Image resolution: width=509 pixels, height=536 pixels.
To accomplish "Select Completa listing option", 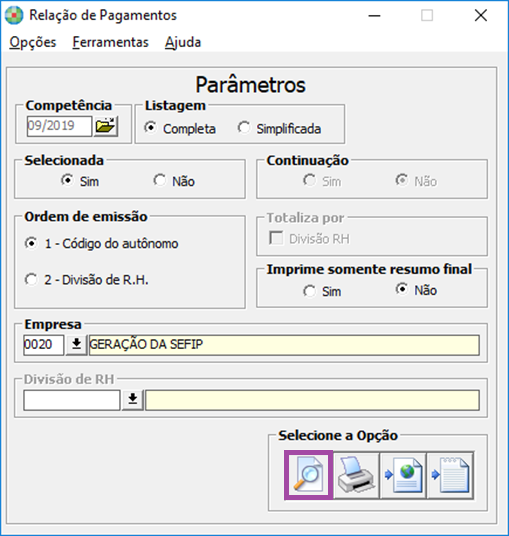I will click(x=180, y=129).
